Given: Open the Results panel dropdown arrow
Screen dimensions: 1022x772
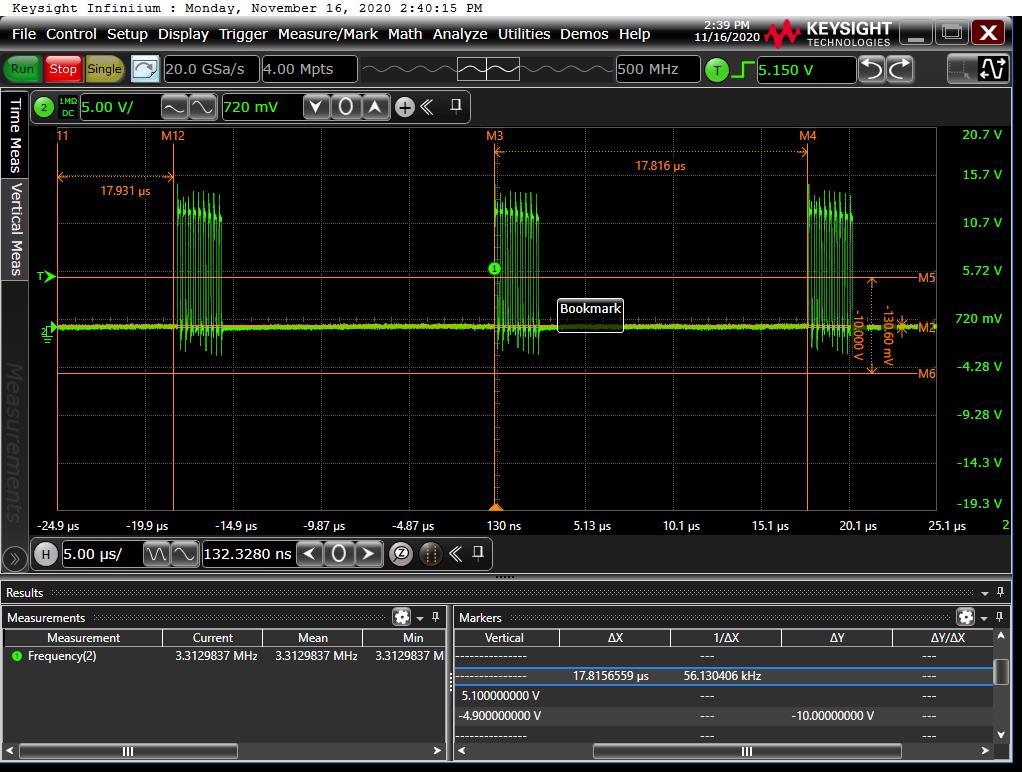Looking at the screenshot, I should point(985,593).
